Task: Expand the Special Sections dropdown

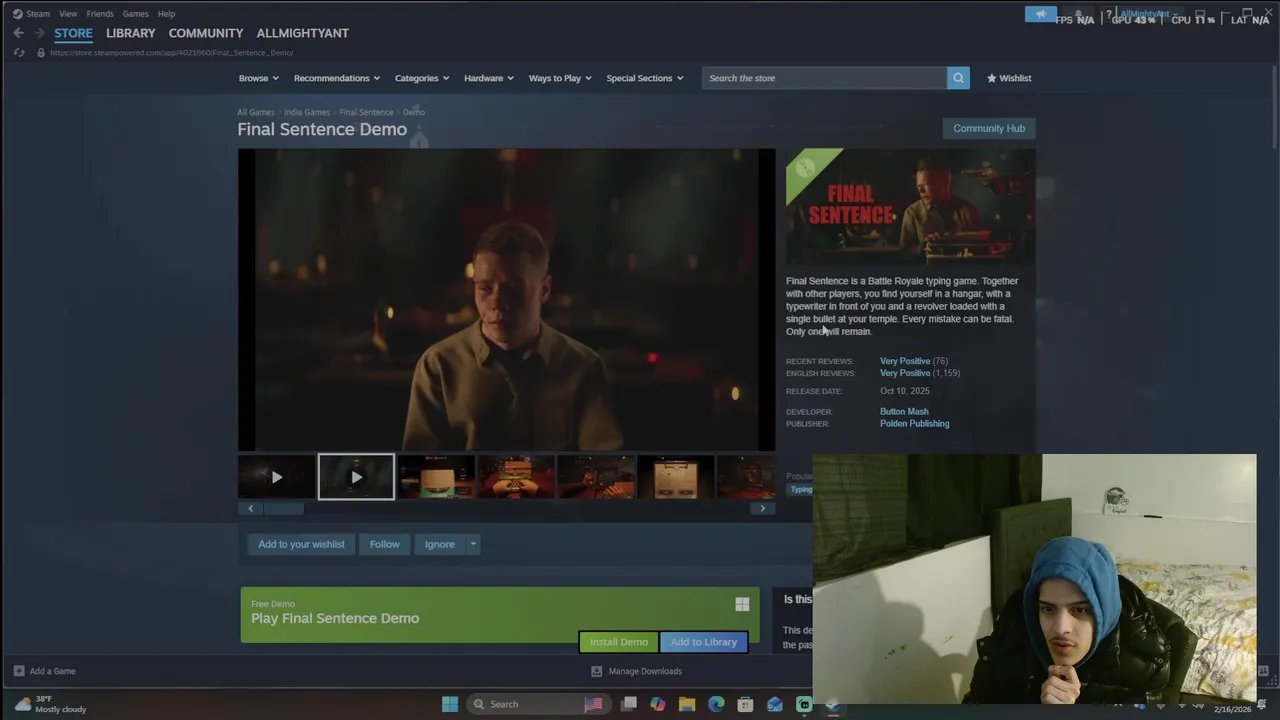Action: coord(645,78)
